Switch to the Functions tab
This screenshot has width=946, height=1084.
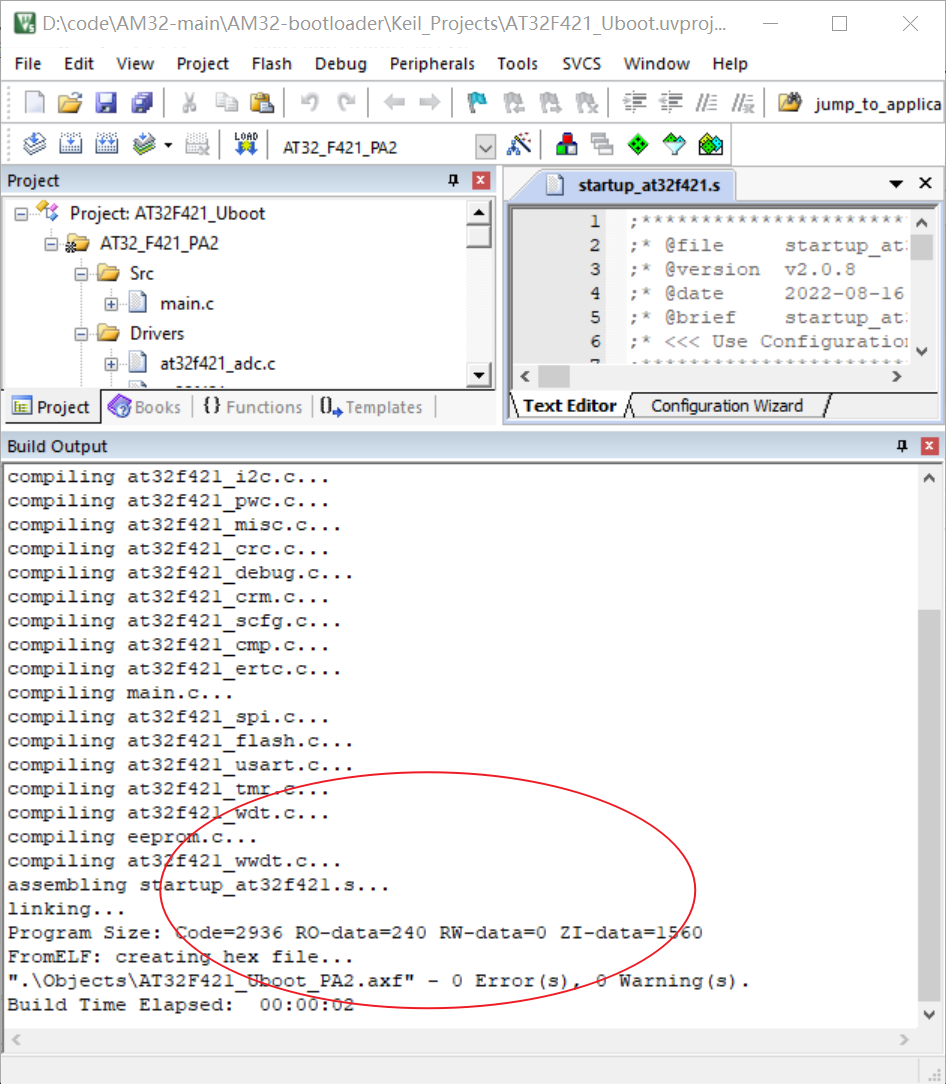pos(252,407)
